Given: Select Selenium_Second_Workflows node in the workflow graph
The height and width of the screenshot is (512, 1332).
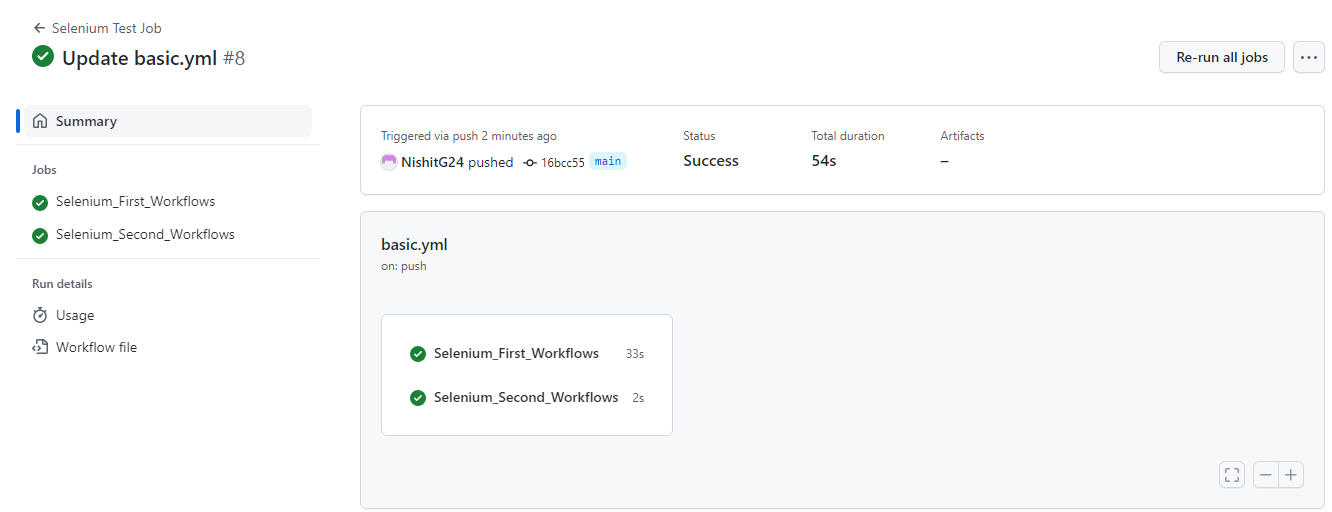Looking at the screenshot, I should (527, 398).
